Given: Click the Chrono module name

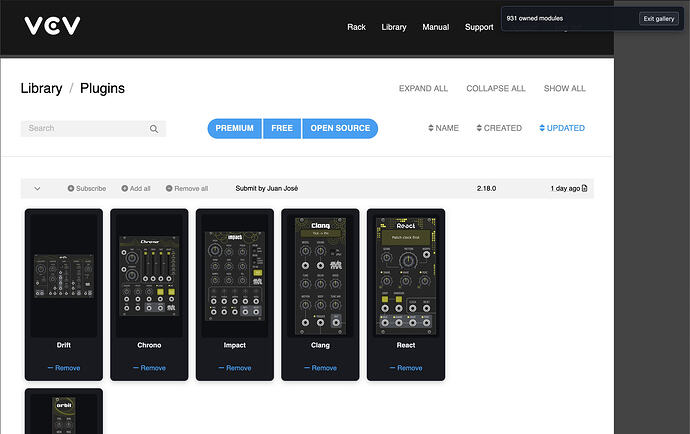Looking at the screenshot, I should (x=149, y=345).
